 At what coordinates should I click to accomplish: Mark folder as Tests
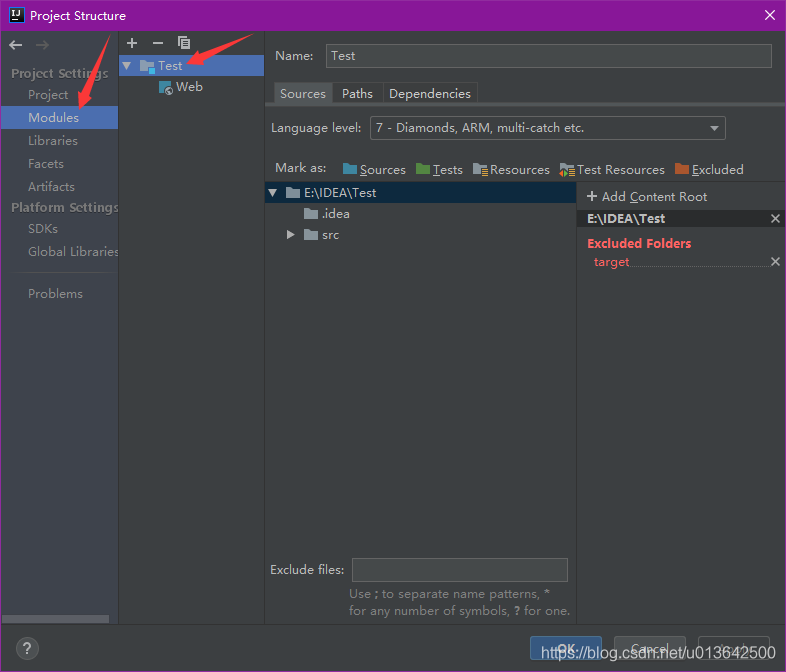(x=439, y=170)
